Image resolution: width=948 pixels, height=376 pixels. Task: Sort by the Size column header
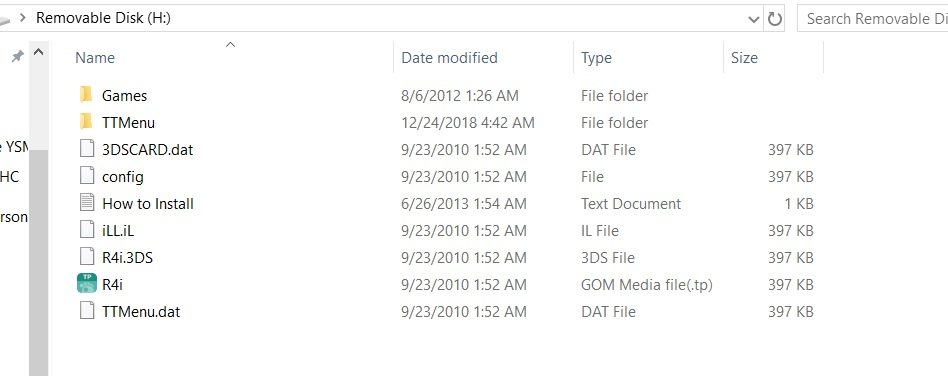744,58
